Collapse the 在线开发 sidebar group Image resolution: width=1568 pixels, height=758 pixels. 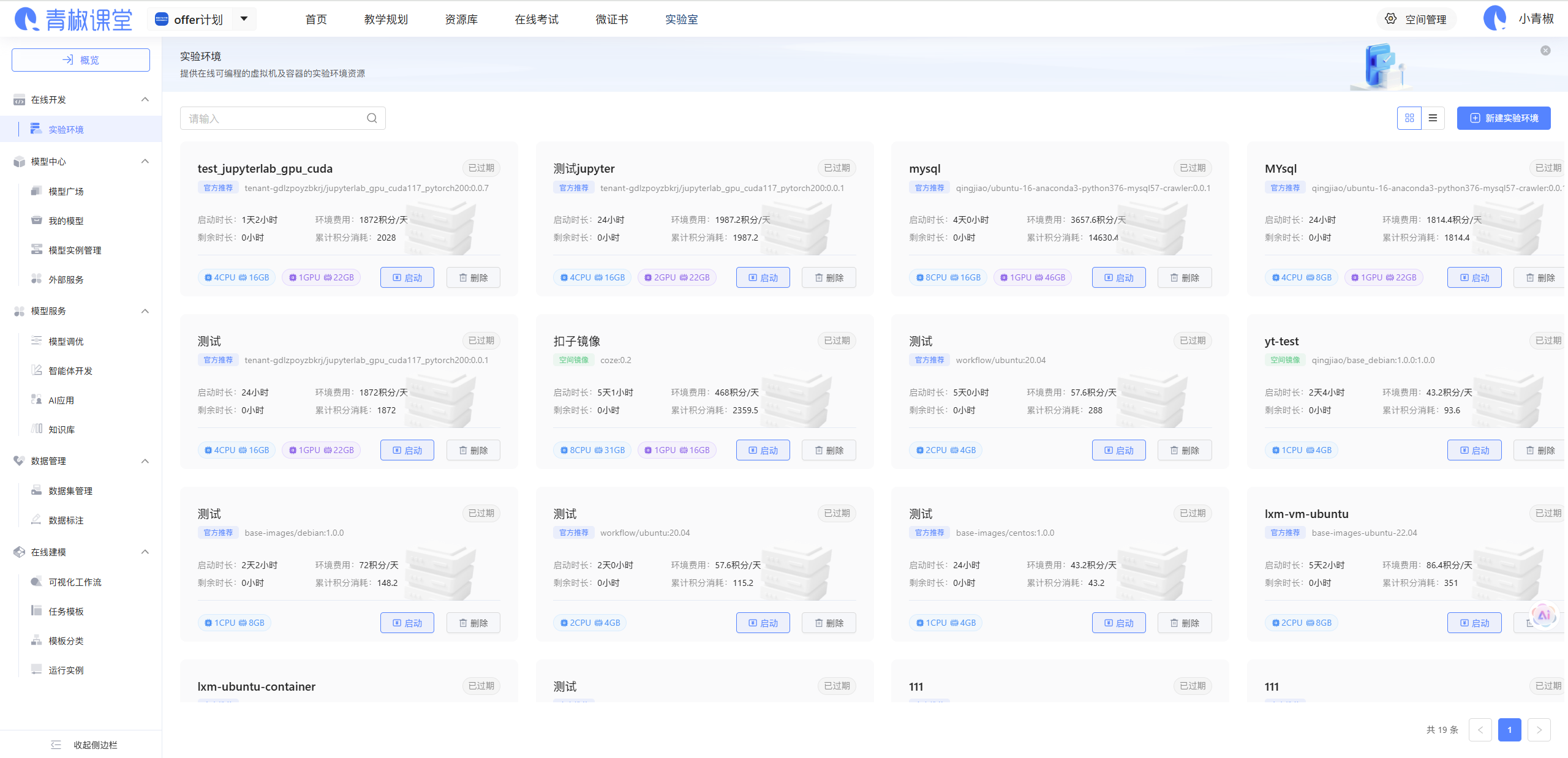tap(145, 100)
